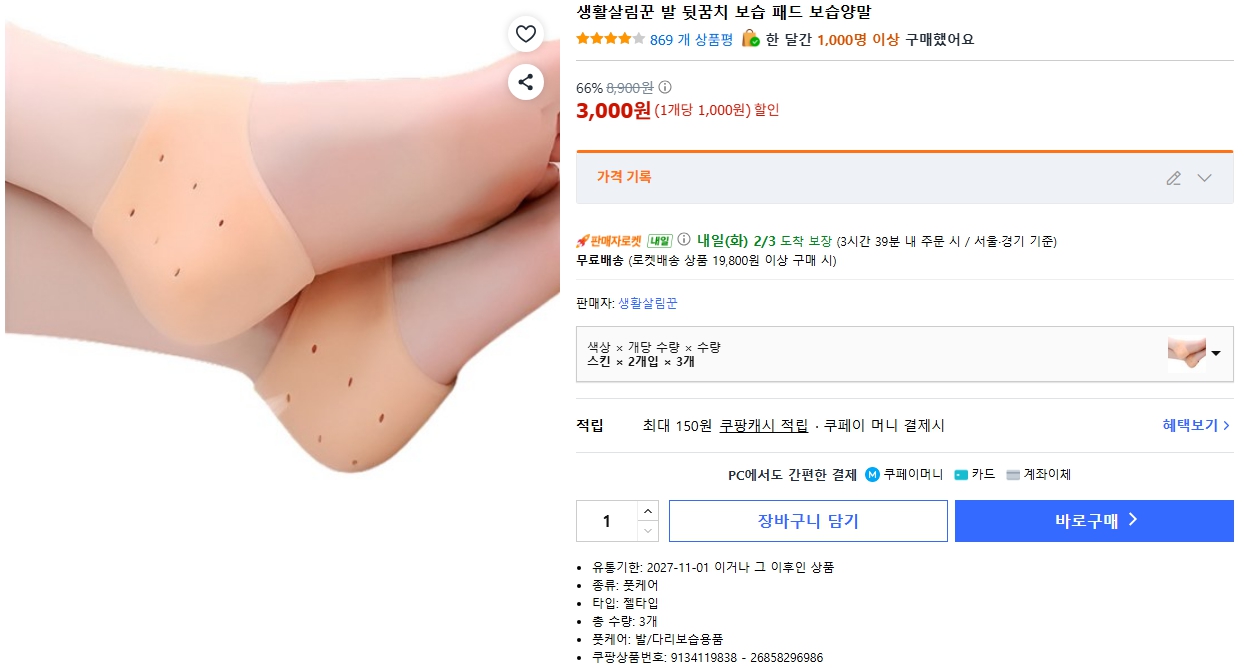Click the heart wishlist icon
Viewport: 1244px width, 669px height.
526,34
